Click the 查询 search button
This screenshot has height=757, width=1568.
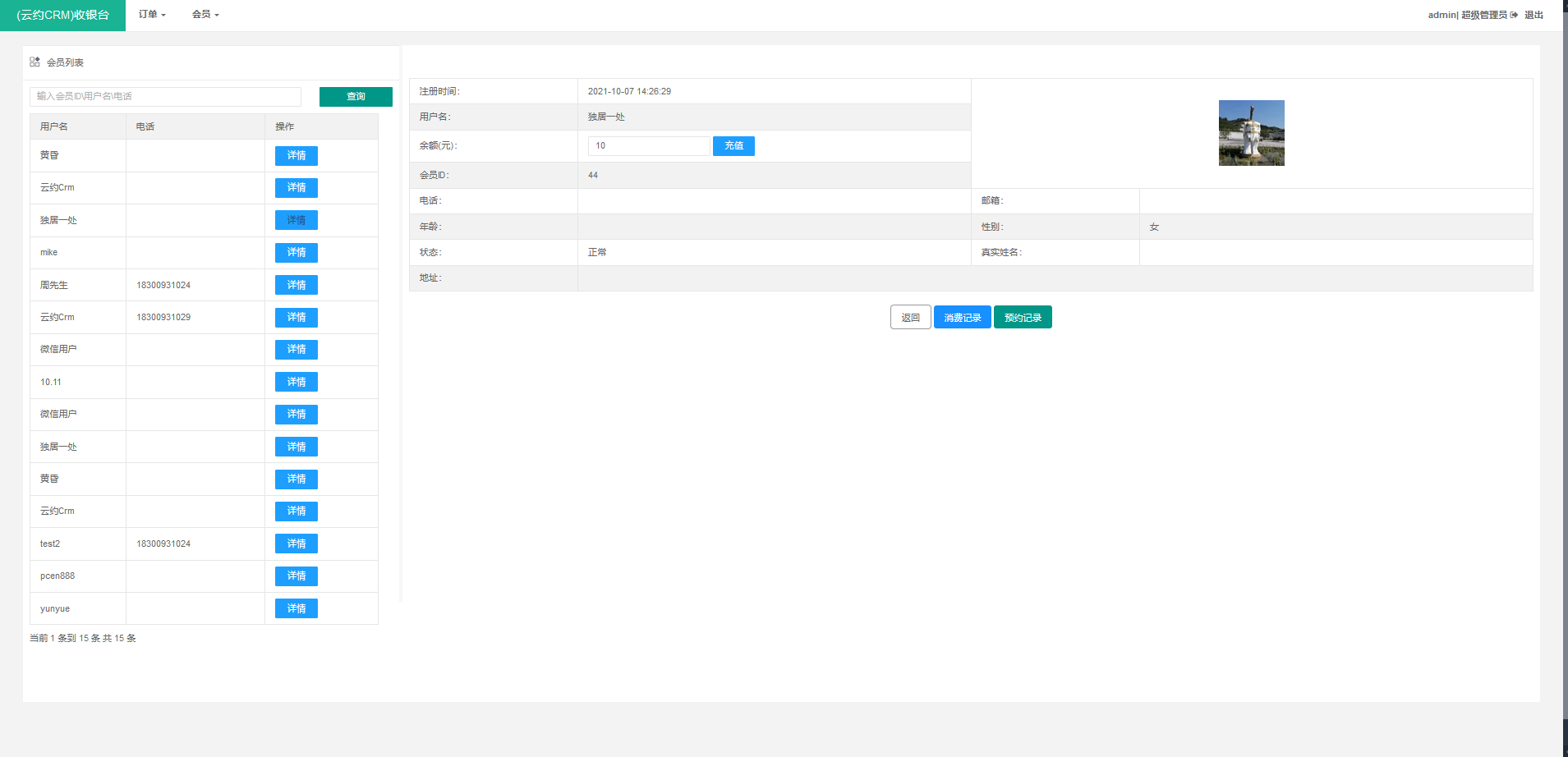click(356, 97)
